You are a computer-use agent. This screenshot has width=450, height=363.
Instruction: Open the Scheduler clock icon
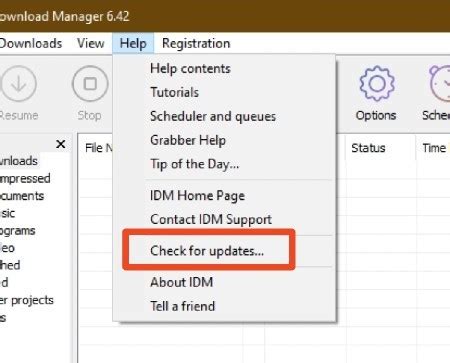440,84
